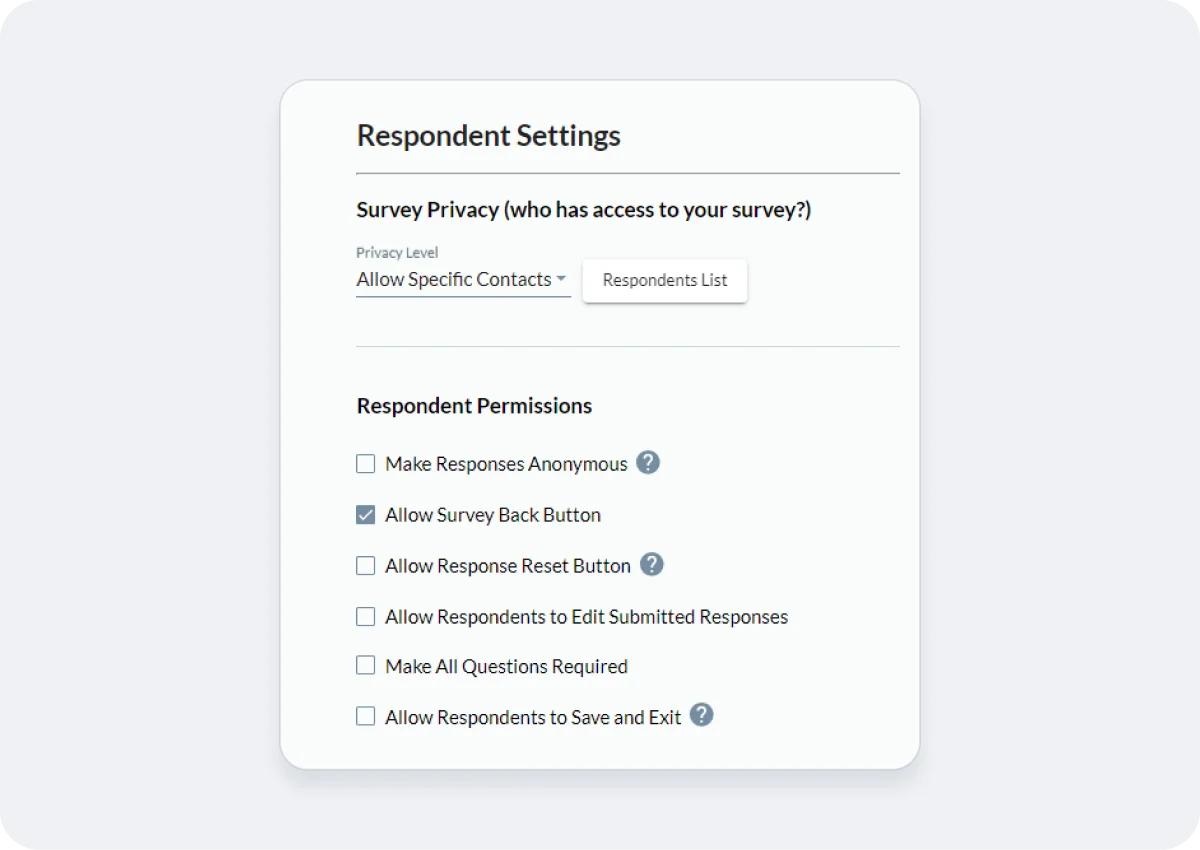Click the Allow Survey Back Button label text
Image resolution: width=1200 pixels, height=850 pixels.
[493, 515]
